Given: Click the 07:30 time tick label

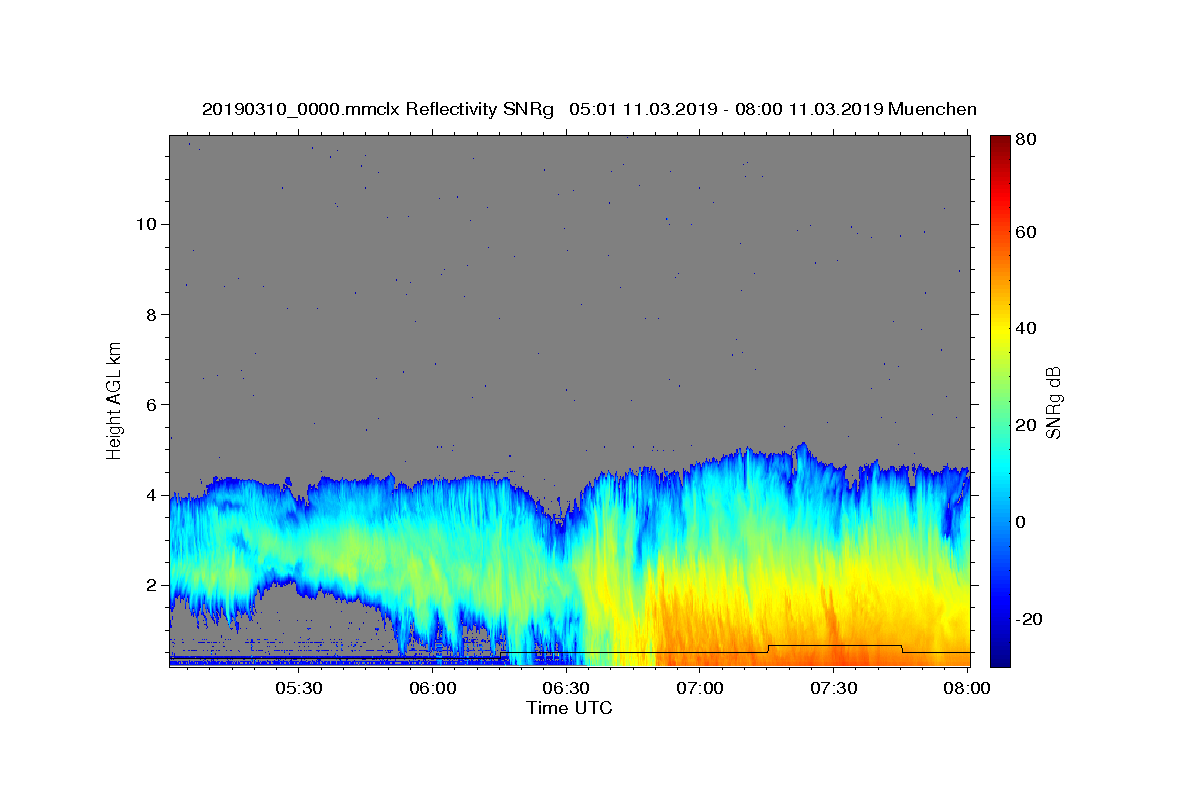Looking at the screenshot, I should [833, 688].
